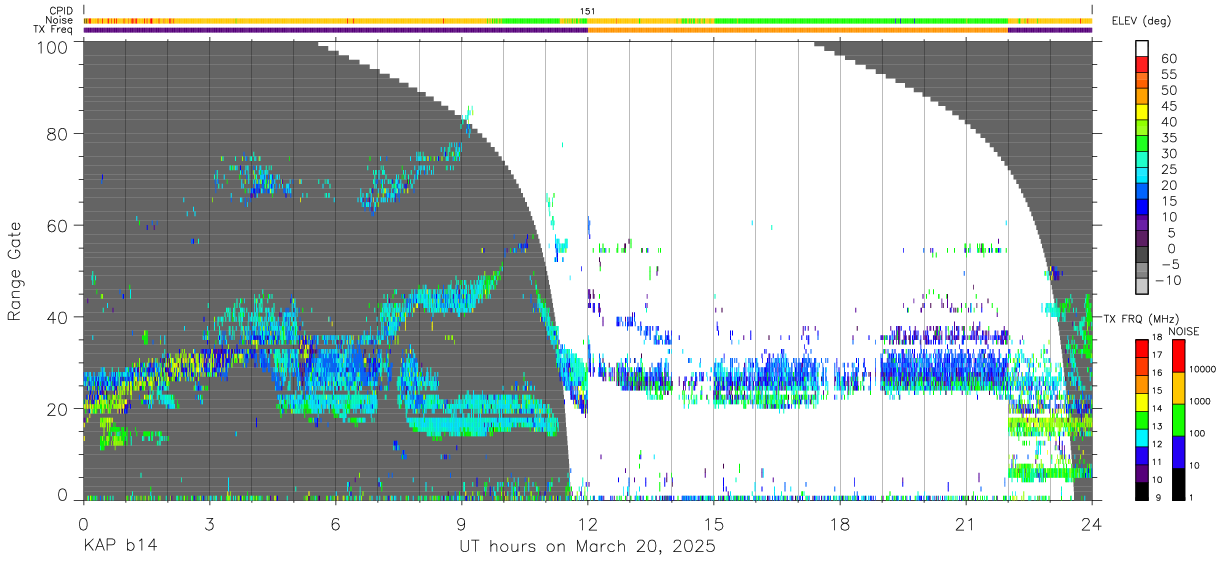Click the 100 label on NOISE scale
Viewport: 1228px width, 567px height.
click(1199, 434)
